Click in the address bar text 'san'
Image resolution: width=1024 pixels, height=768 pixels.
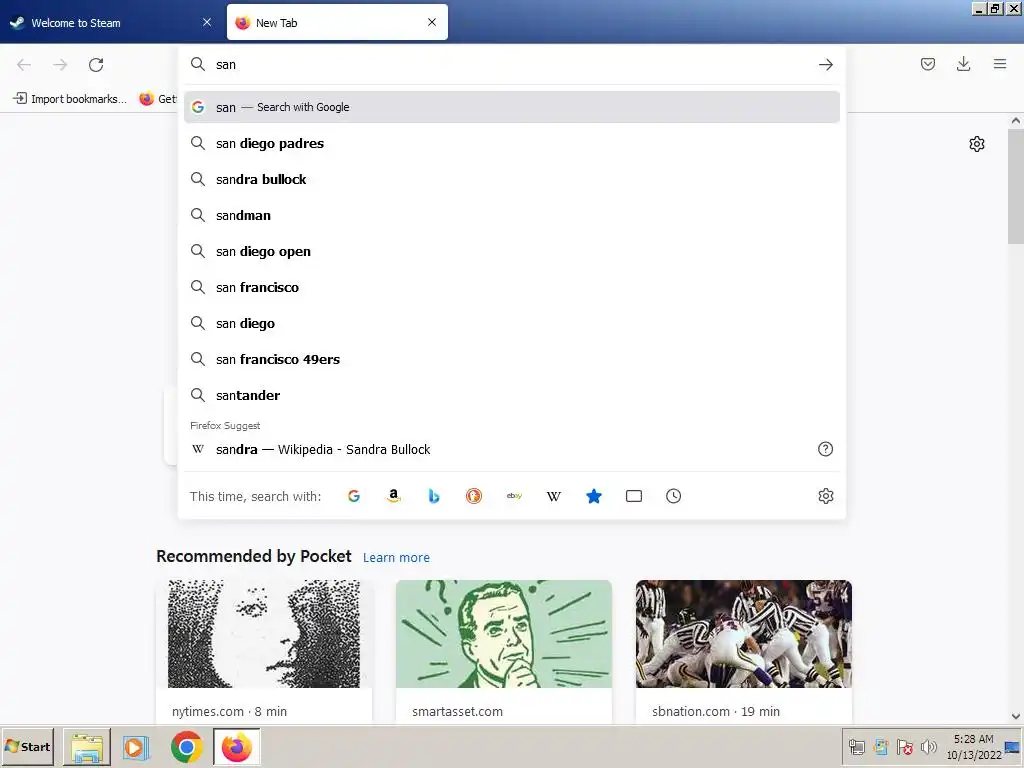pos(226,65)
